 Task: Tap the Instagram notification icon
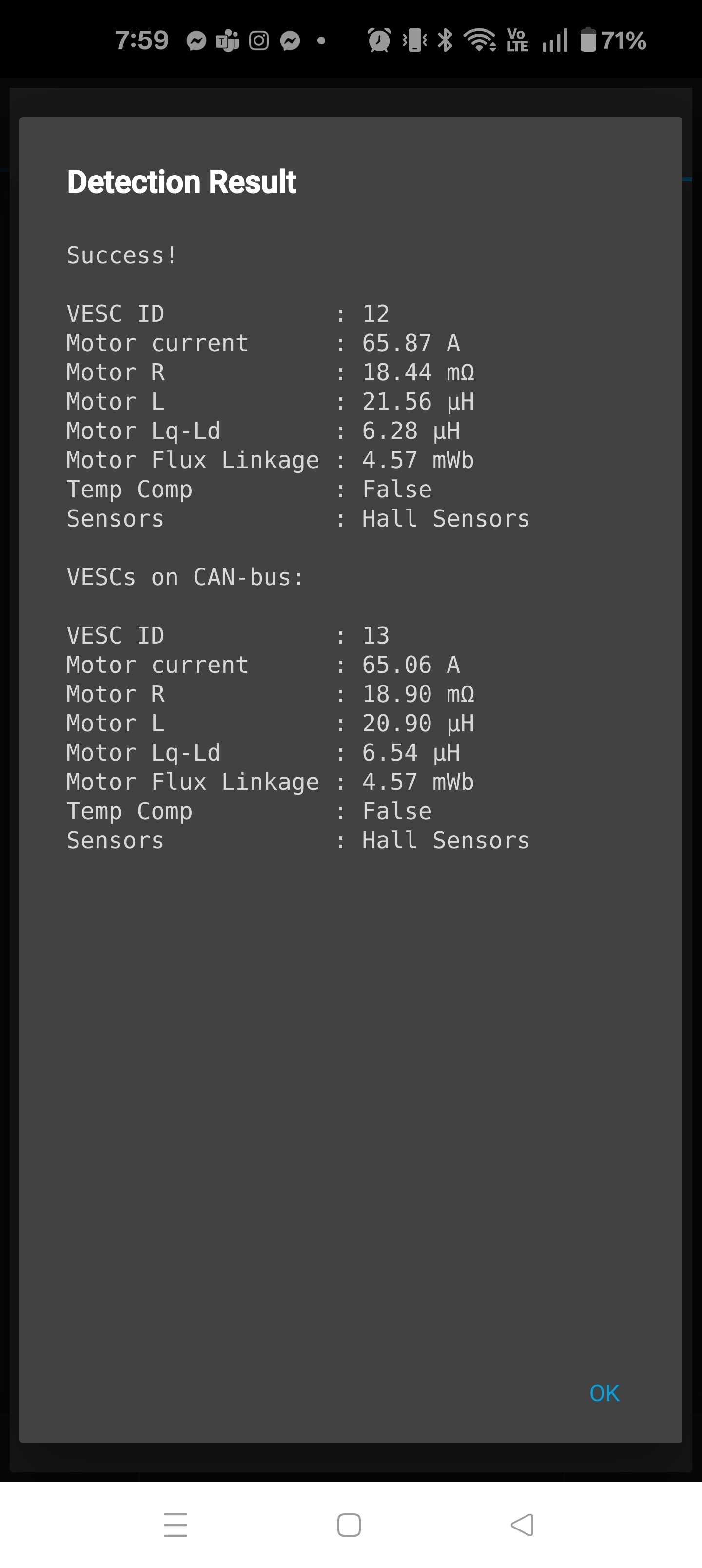click(x=259, y=41)
